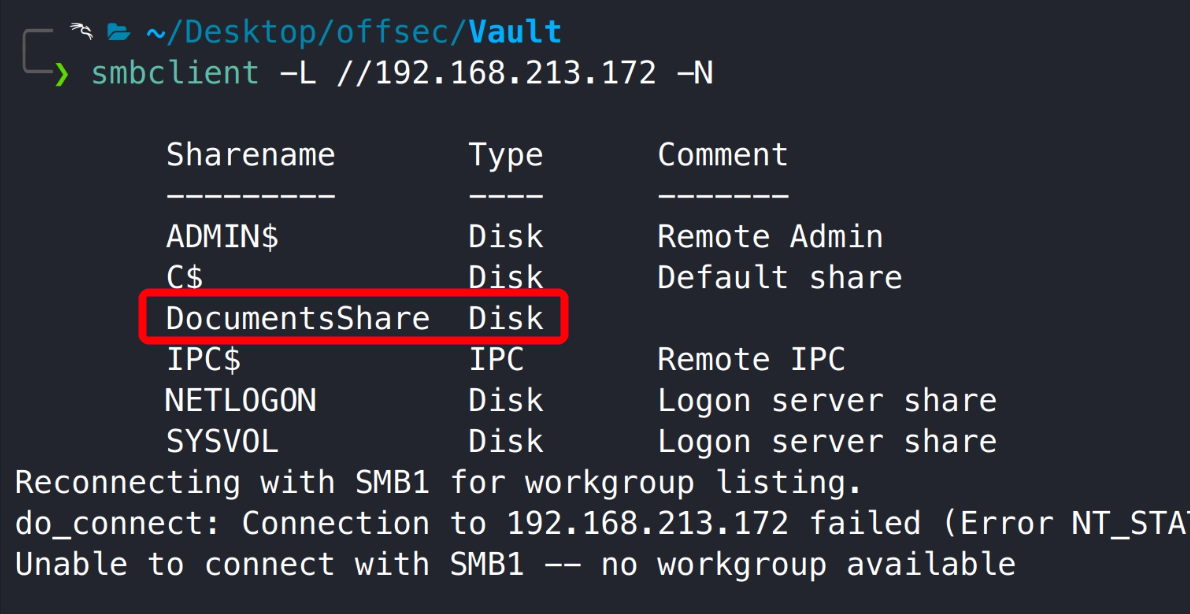Select the C$ share name
Viewport: 1190px width, 614px height.
[x=185, y=277]
